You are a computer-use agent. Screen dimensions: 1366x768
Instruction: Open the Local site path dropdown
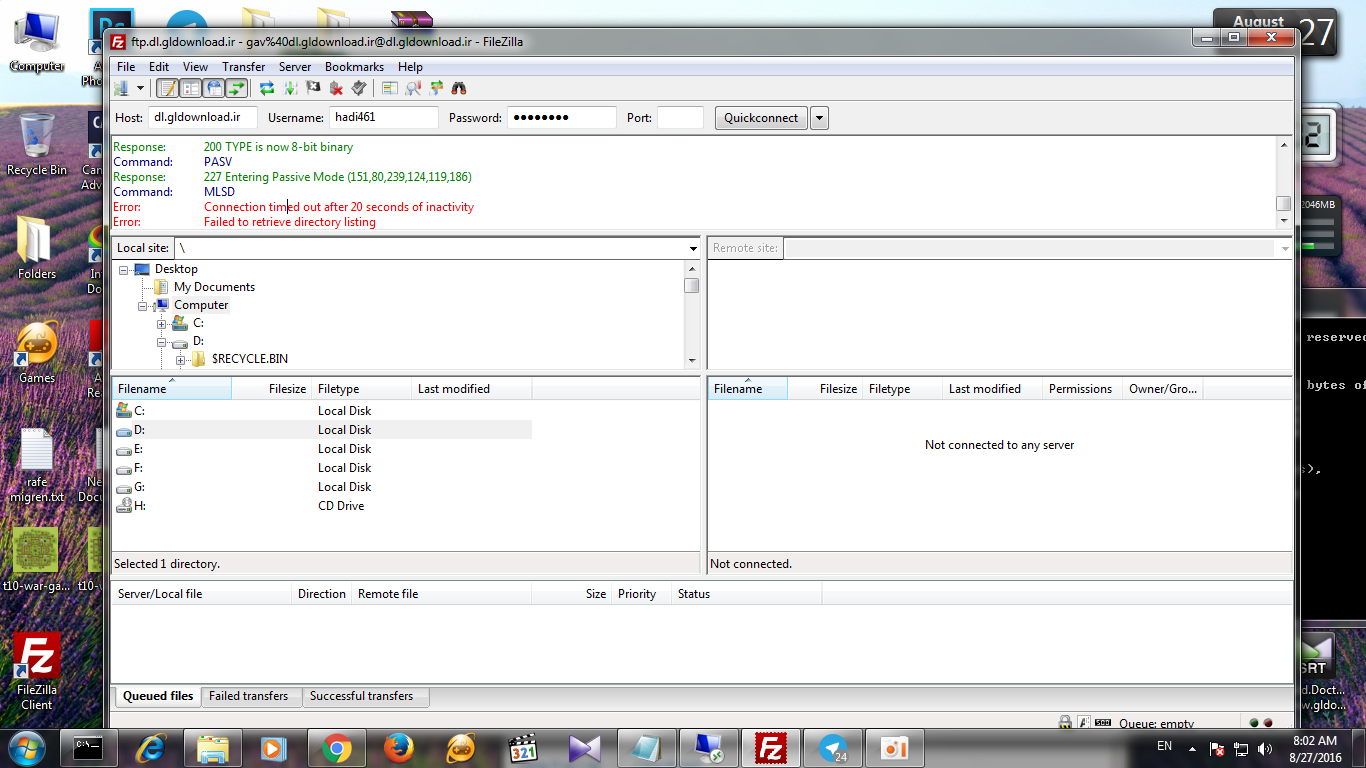[x=693, y=248]
